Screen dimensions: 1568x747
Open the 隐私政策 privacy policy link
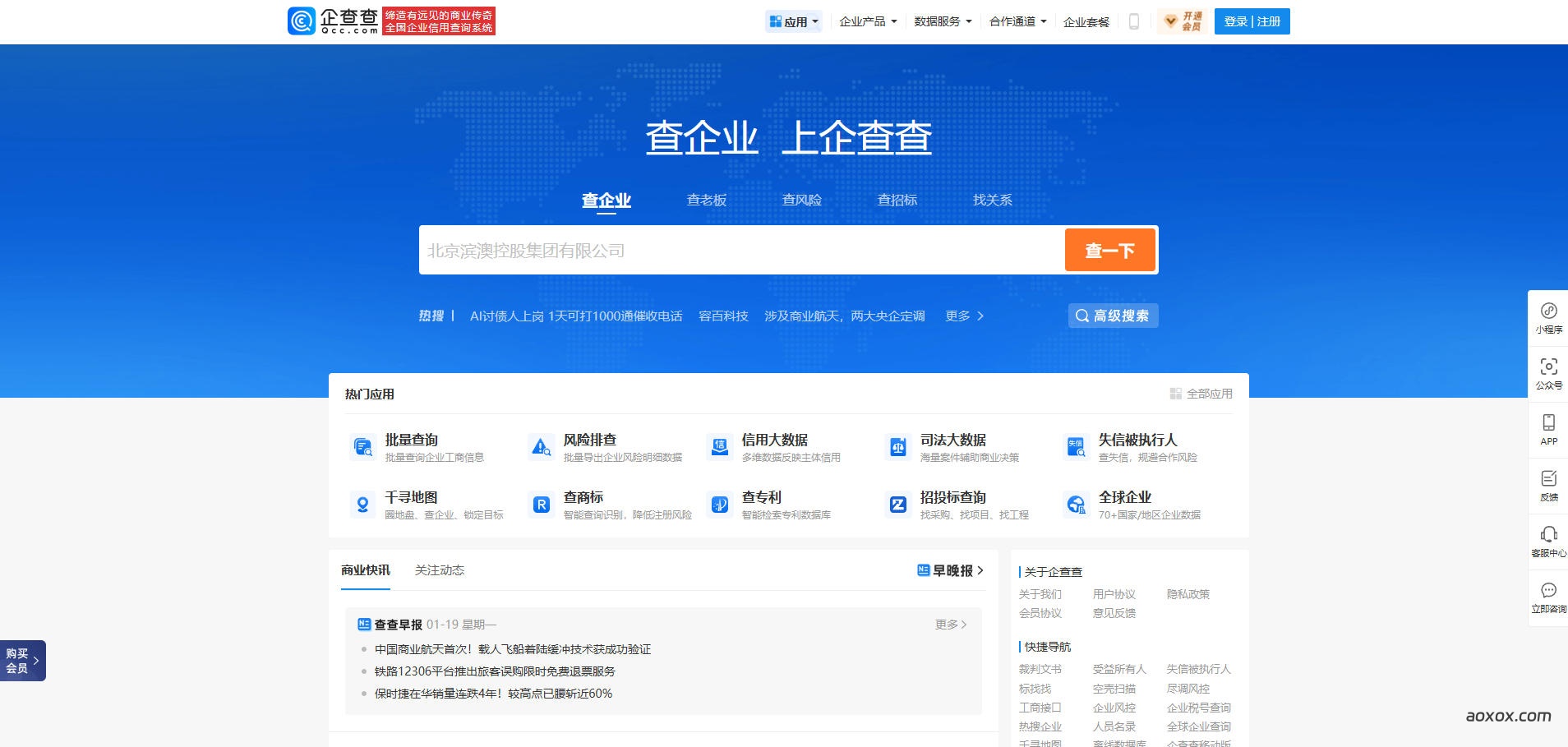pyautogui.click(x=1188, y=593)
